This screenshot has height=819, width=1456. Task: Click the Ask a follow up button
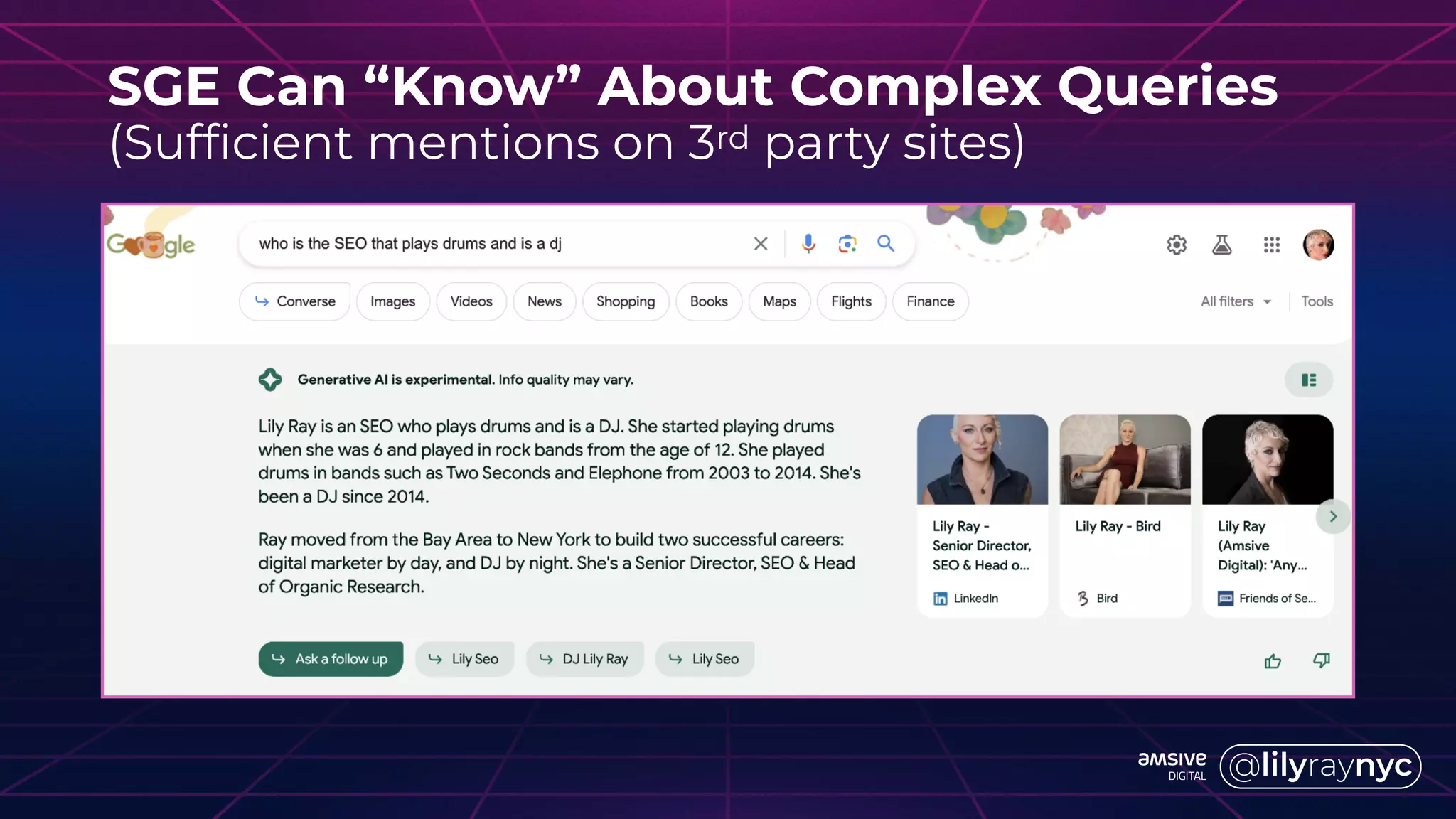point(331,659)
